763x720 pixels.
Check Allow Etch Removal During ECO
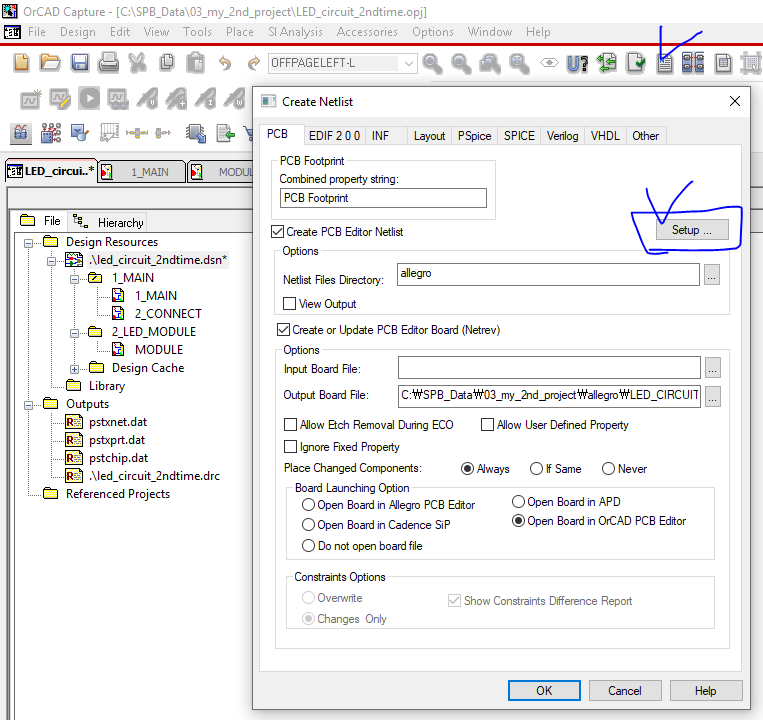point(291,425)
